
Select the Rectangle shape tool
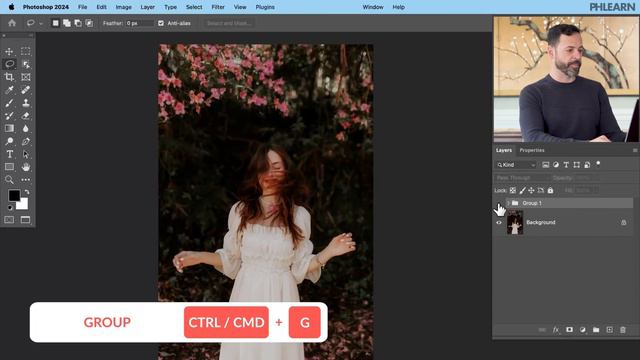pos(9,167)
